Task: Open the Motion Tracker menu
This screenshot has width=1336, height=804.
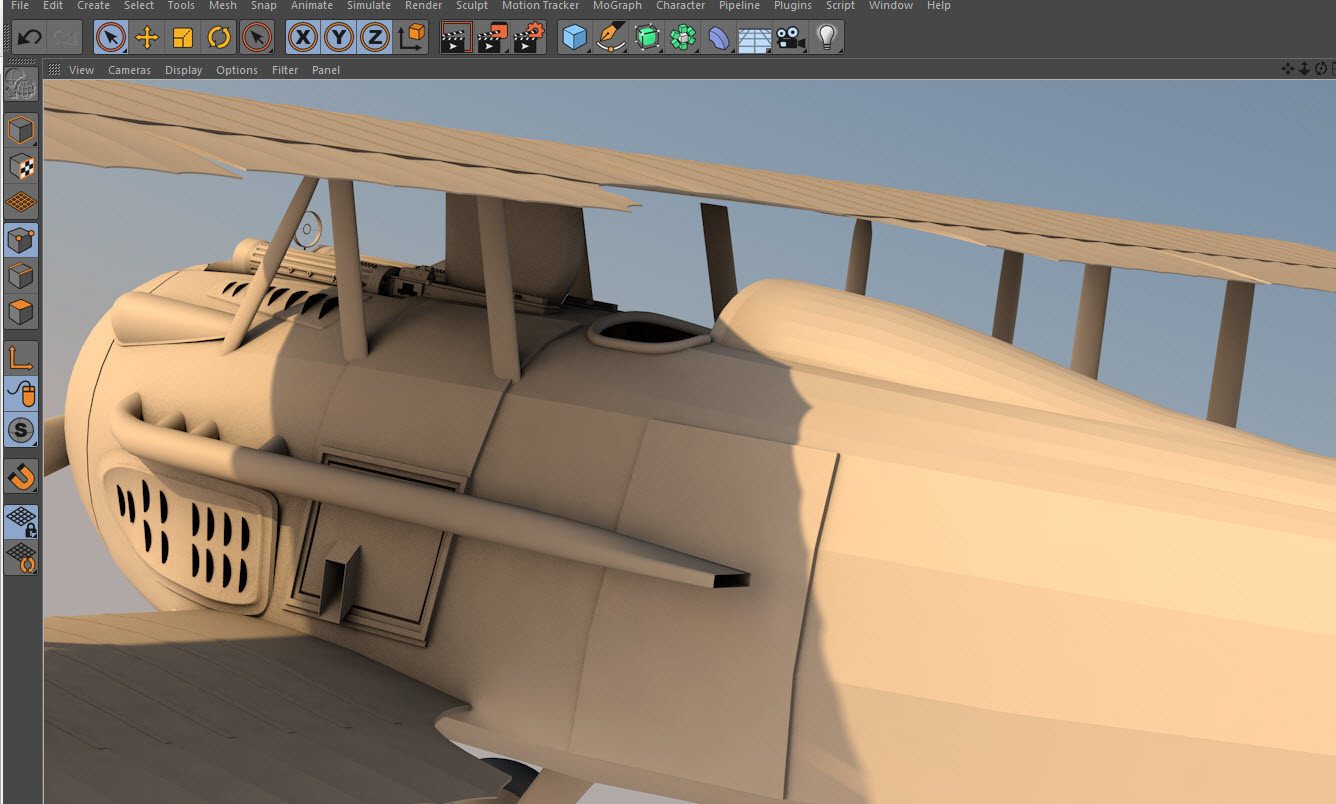Action: click(x=540, y=6)
